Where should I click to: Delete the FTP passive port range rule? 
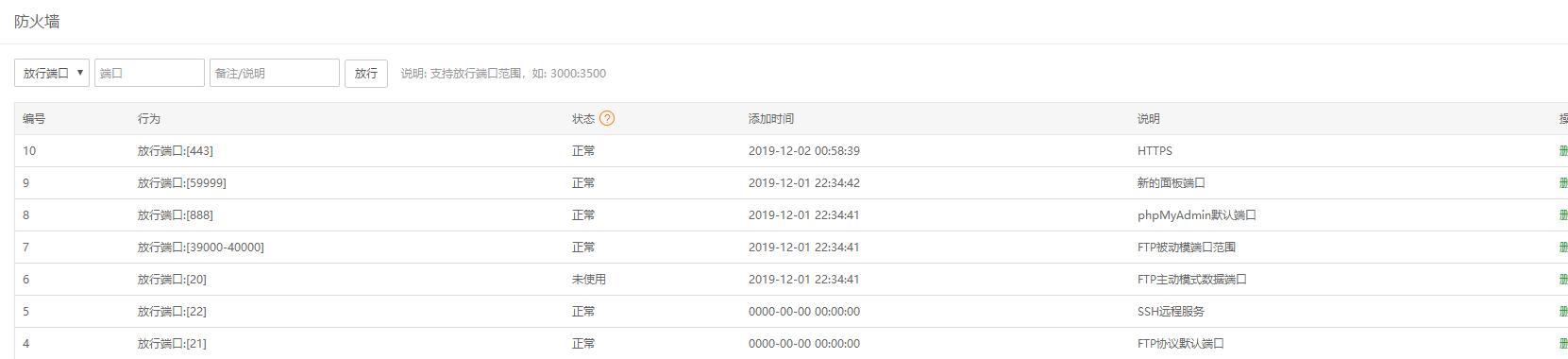tap(1563, 248)
